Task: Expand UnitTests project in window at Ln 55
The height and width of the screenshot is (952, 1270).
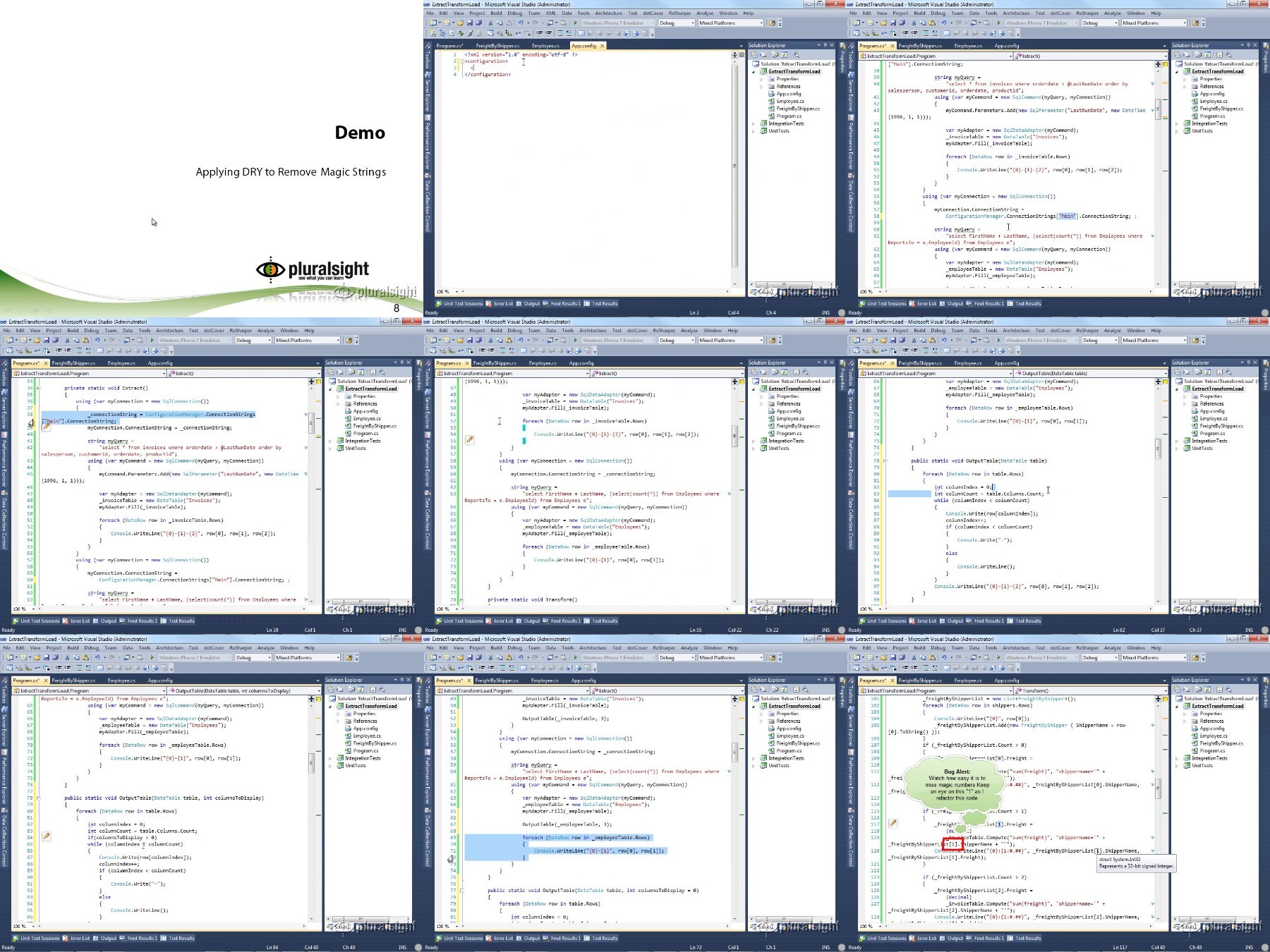Action: point(754,448)
